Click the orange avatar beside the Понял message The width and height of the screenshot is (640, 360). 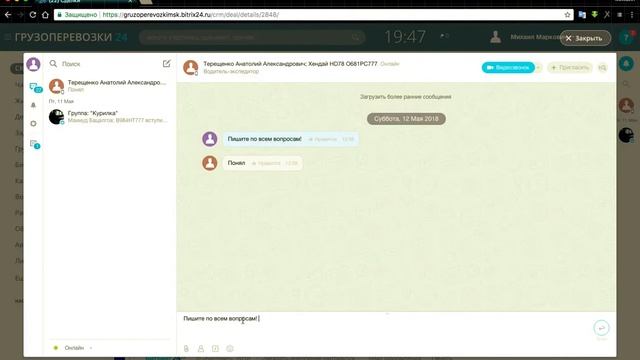[x=210, y=163]
